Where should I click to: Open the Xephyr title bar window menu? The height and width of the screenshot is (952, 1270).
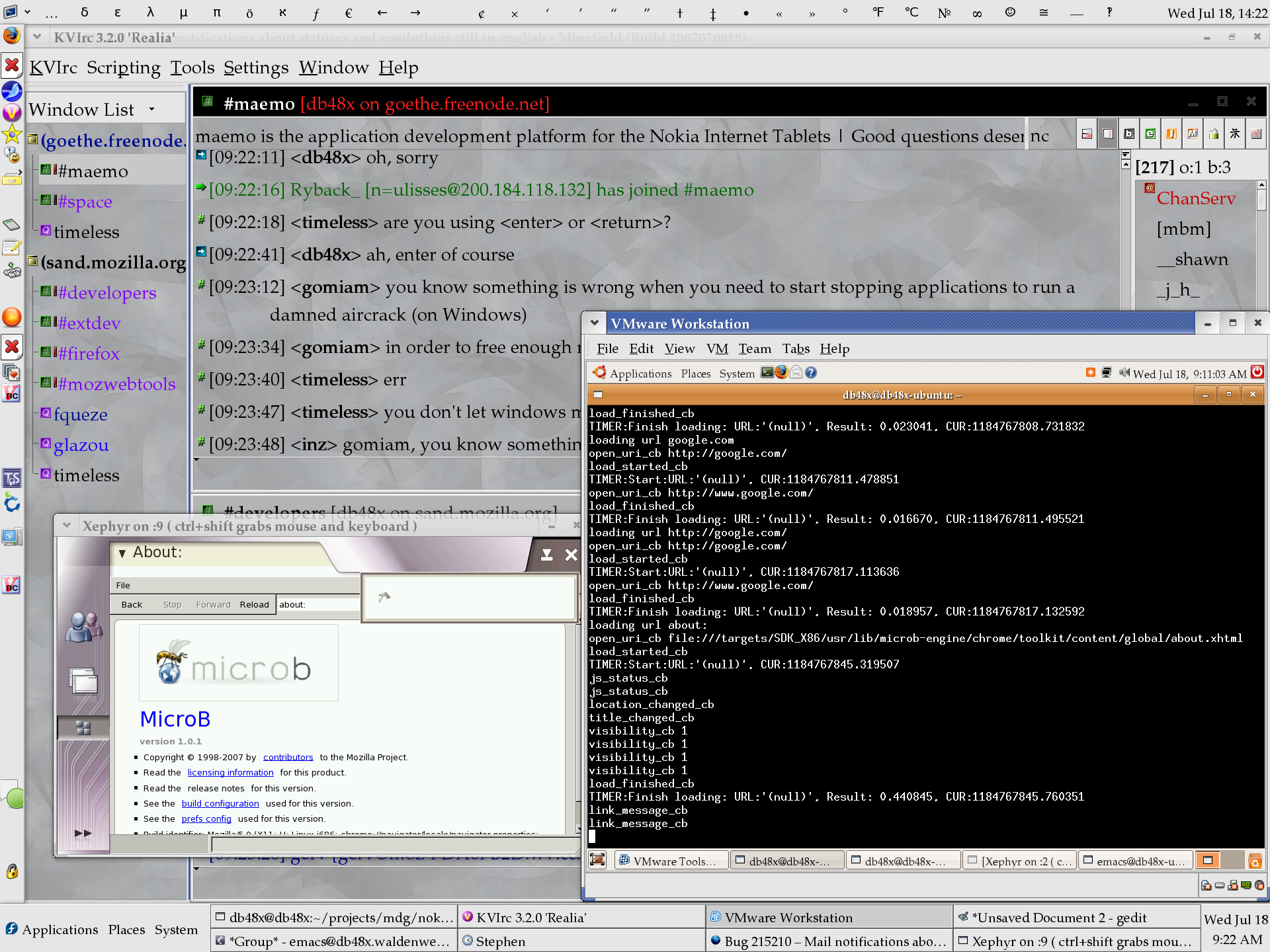66,526
